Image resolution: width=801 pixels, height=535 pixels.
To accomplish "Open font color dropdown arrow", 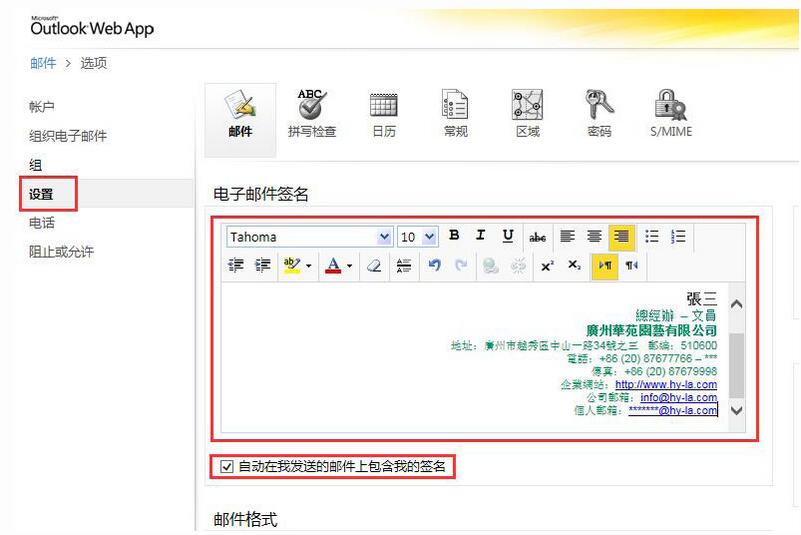I will 349,266.
